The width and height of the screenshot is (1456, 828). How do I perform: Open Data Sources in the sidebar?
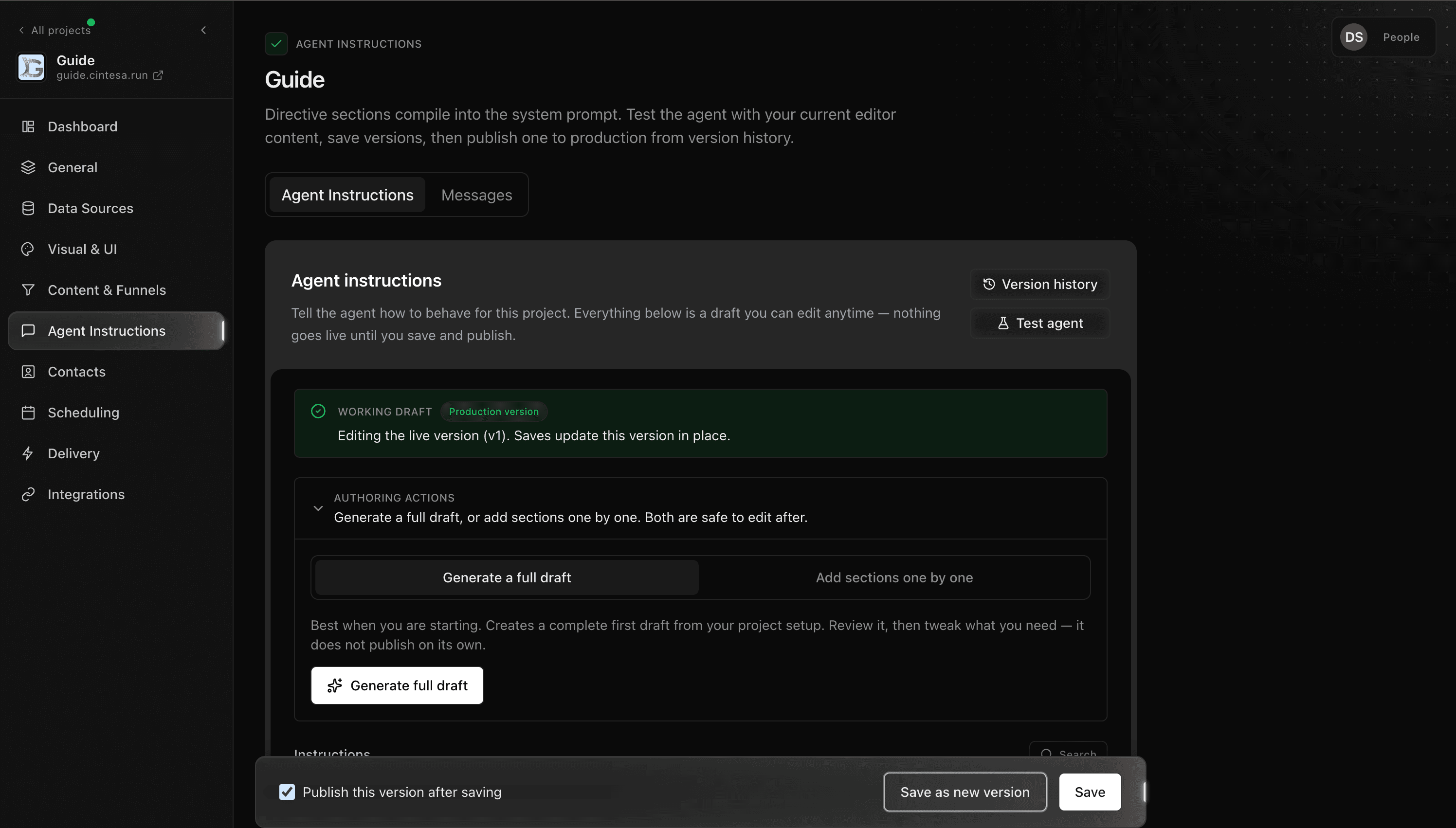(117, 208)
